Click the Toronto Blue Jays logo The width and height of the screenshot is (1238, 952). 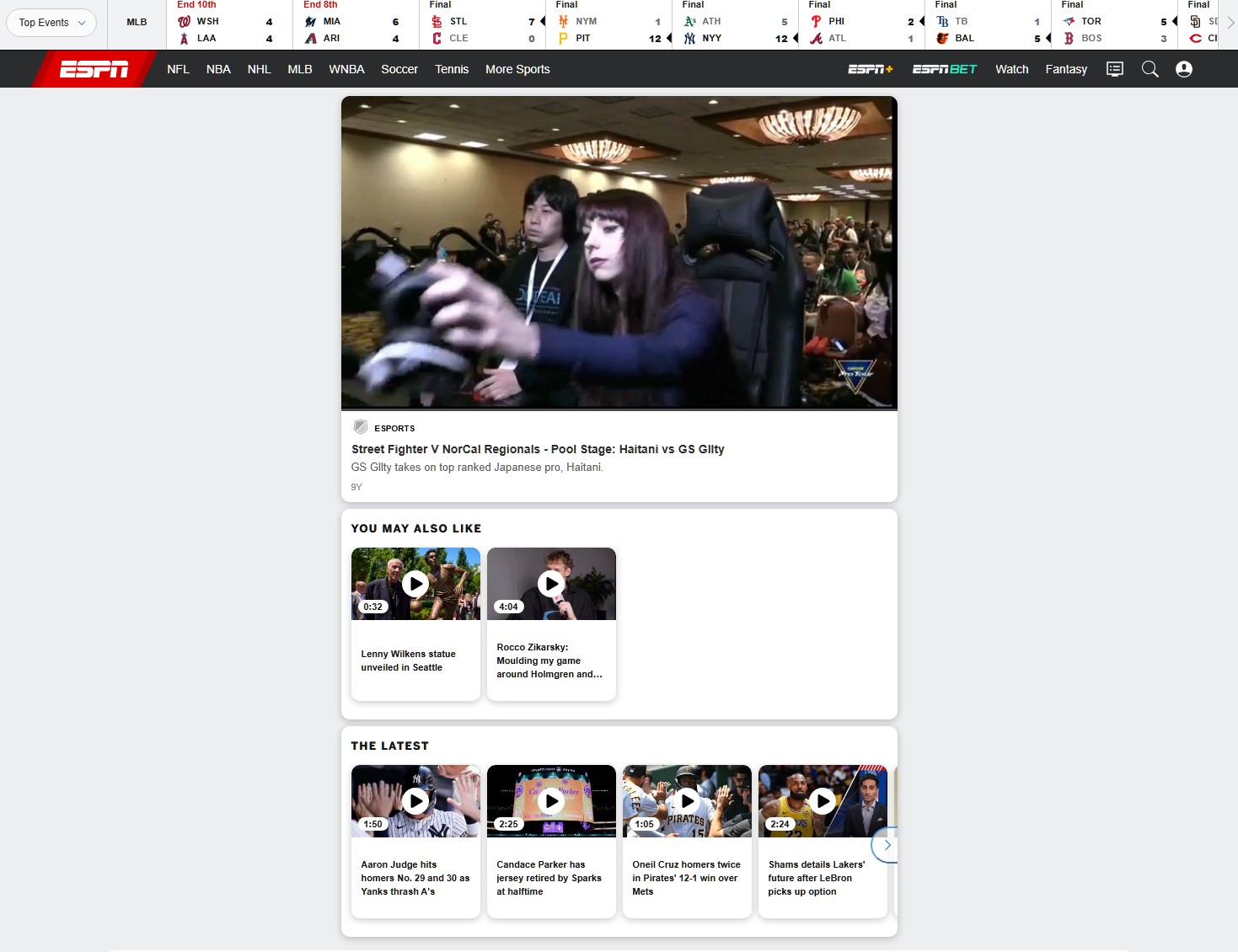1069,22
